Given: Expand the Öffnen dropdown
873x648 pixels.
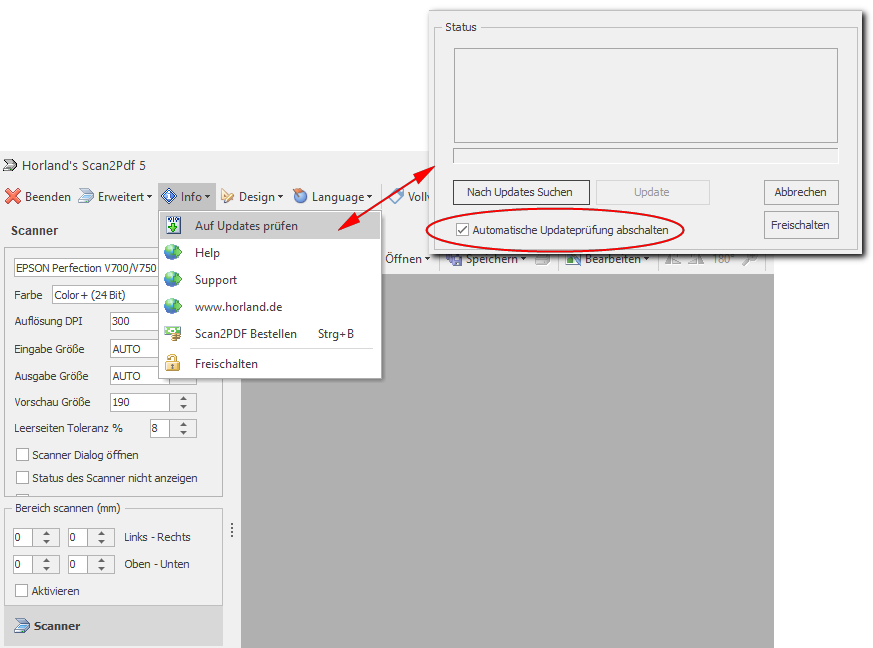Looking at the screenshot, I should (408, 259).
